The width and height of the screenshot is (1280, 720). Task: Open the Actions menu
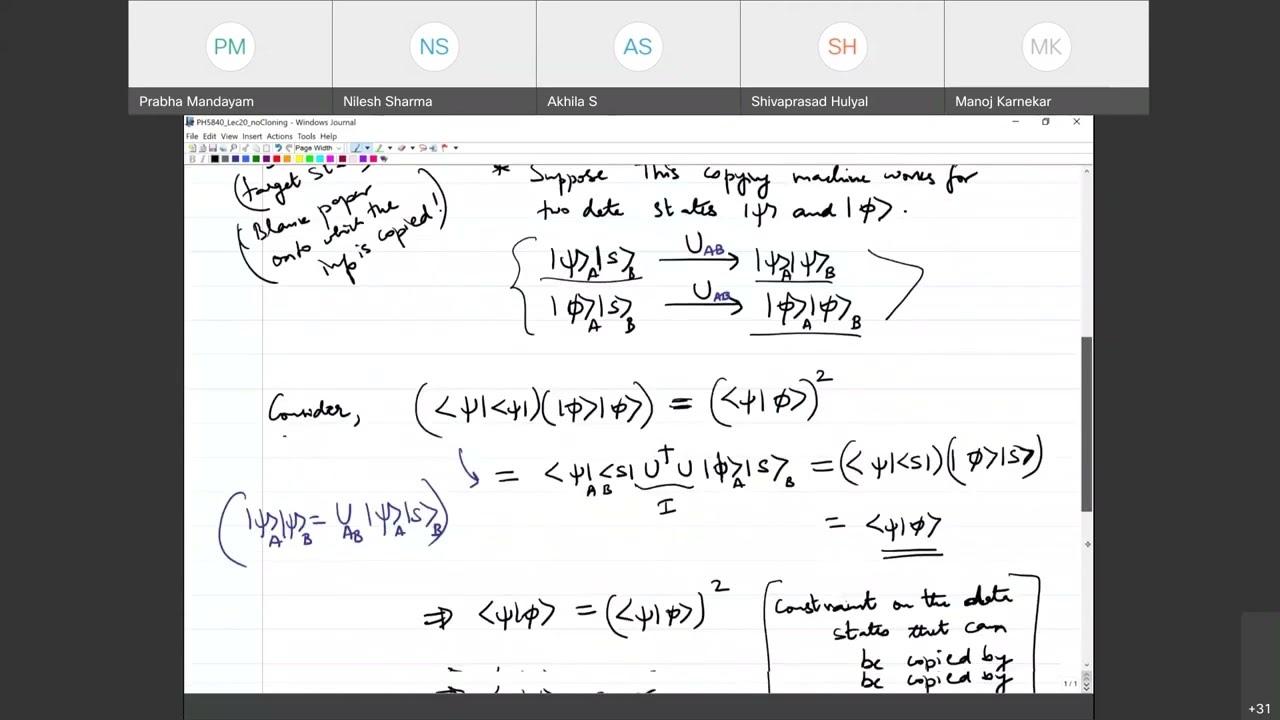[279, 136]
